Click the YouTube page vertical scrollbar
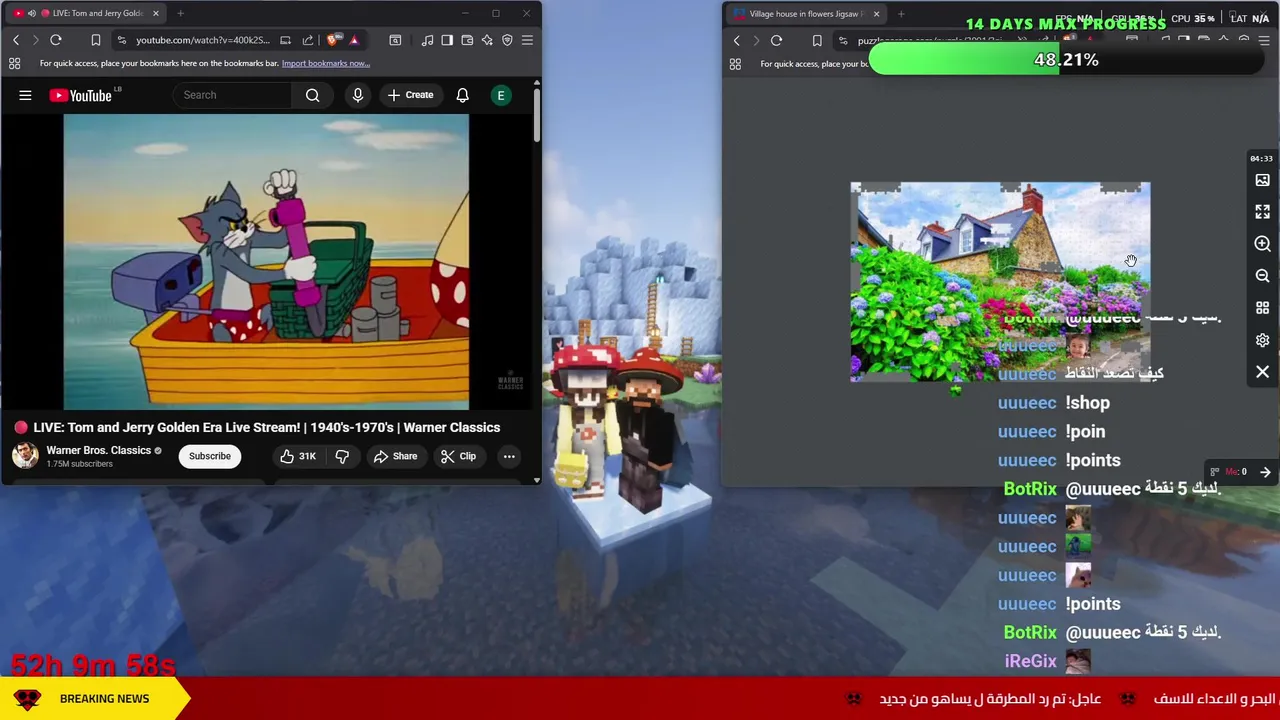 [x=536, y=115]
